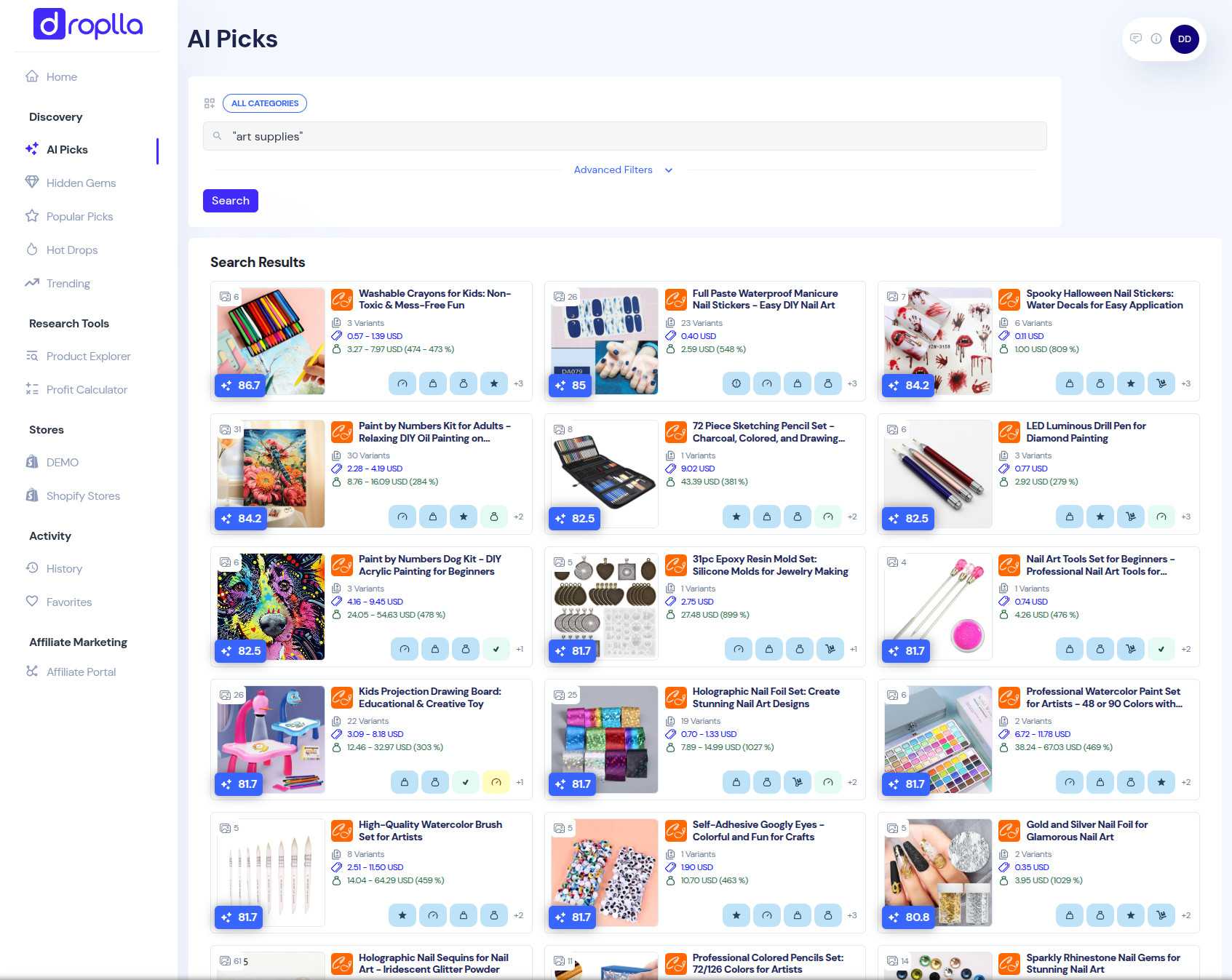Viewport: 1232px width, 980px height.
Task: Click the Profit Calculator sidebar icon
Action: 32,389
